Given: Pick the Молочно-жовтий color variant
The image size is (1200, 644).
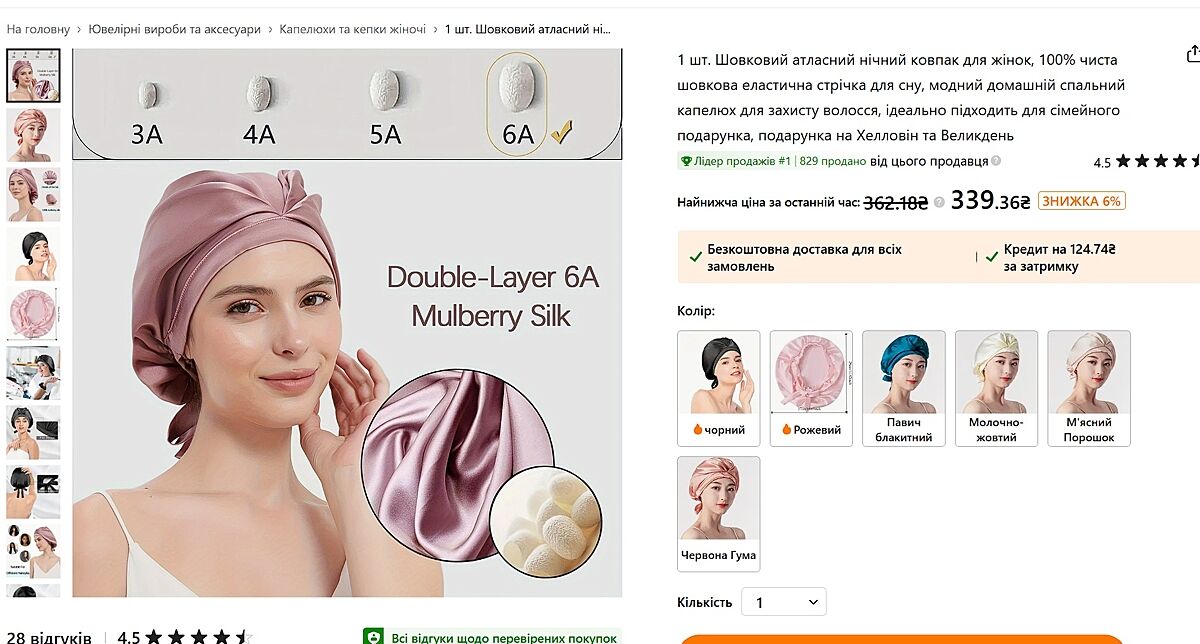Looking at the screenshot, I should (x=996, y=388).
